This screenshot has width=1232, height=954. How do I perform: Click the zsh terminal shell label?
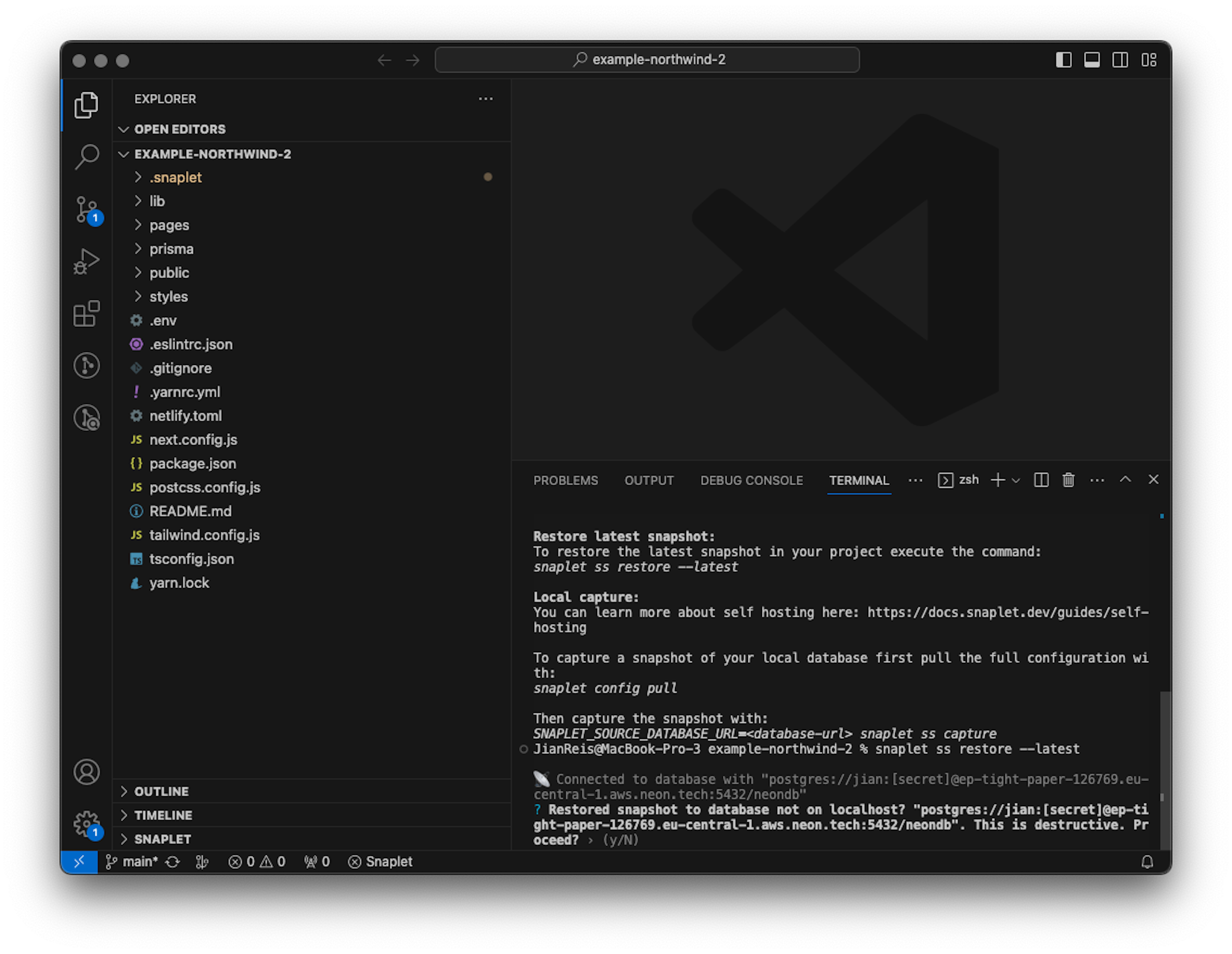pyautogui.click(x=958, y=480)
